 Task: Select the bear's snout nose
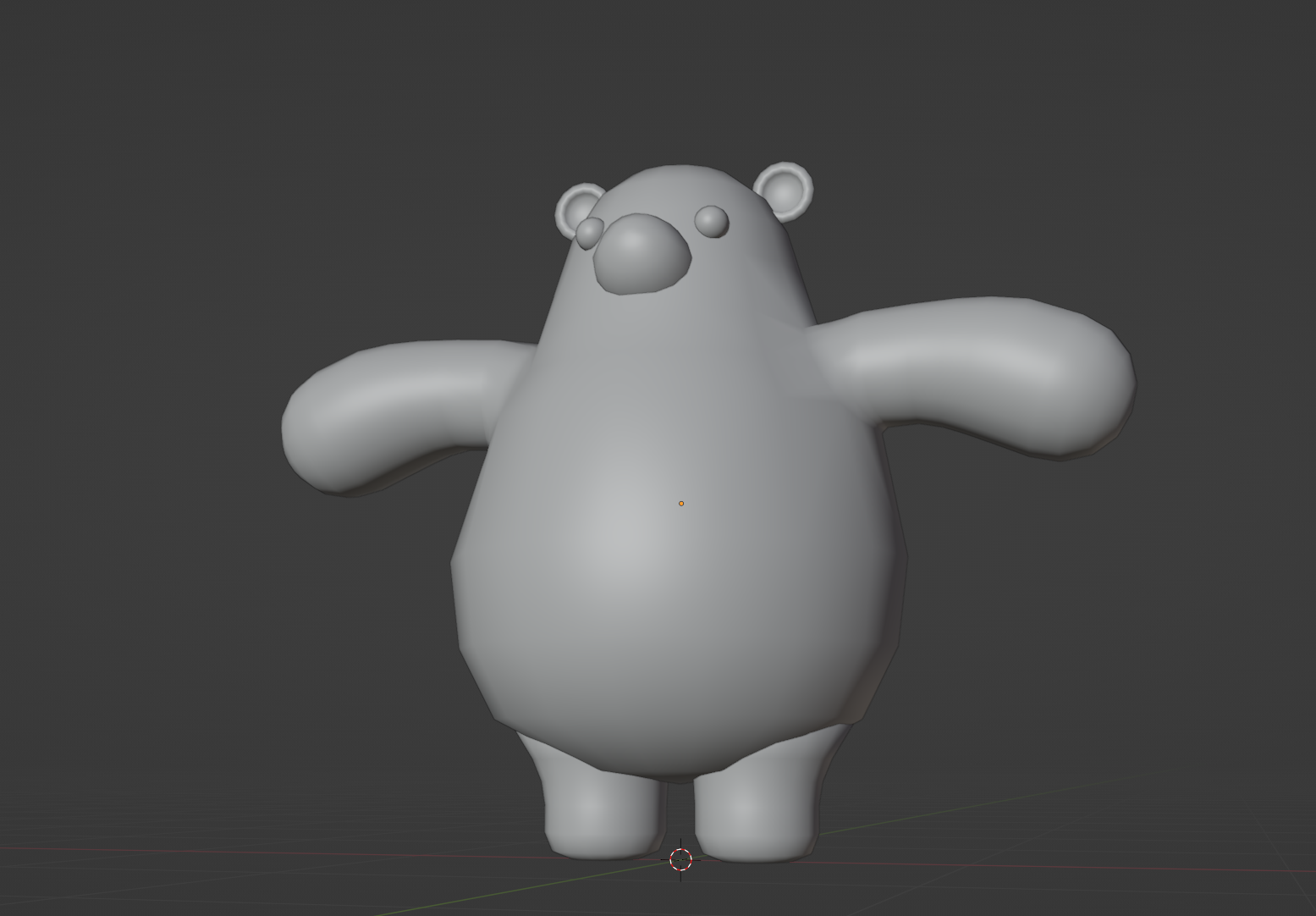tap(642, 253)
